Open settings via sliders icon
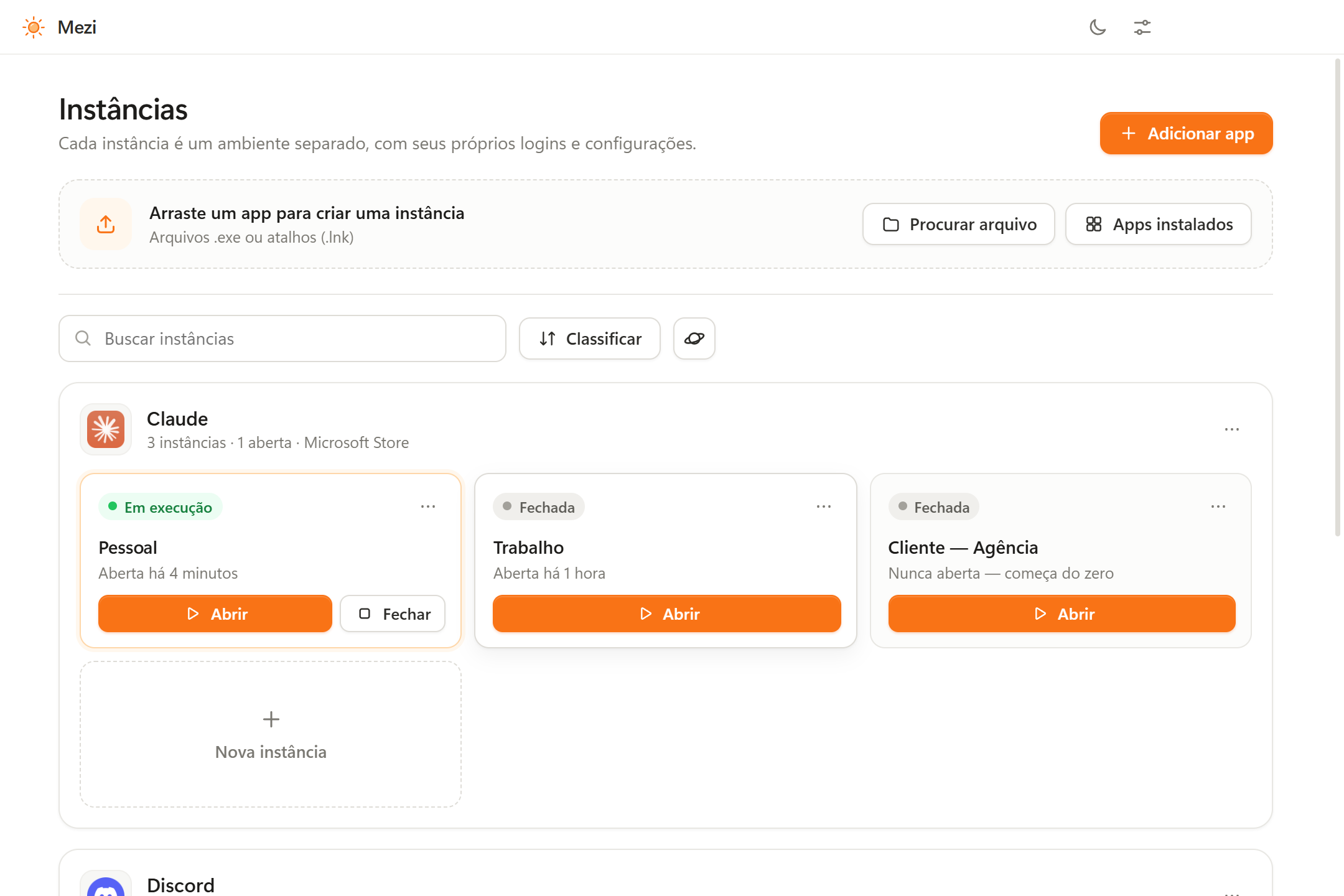1344x896 pixels. [x=1142, y=27]
